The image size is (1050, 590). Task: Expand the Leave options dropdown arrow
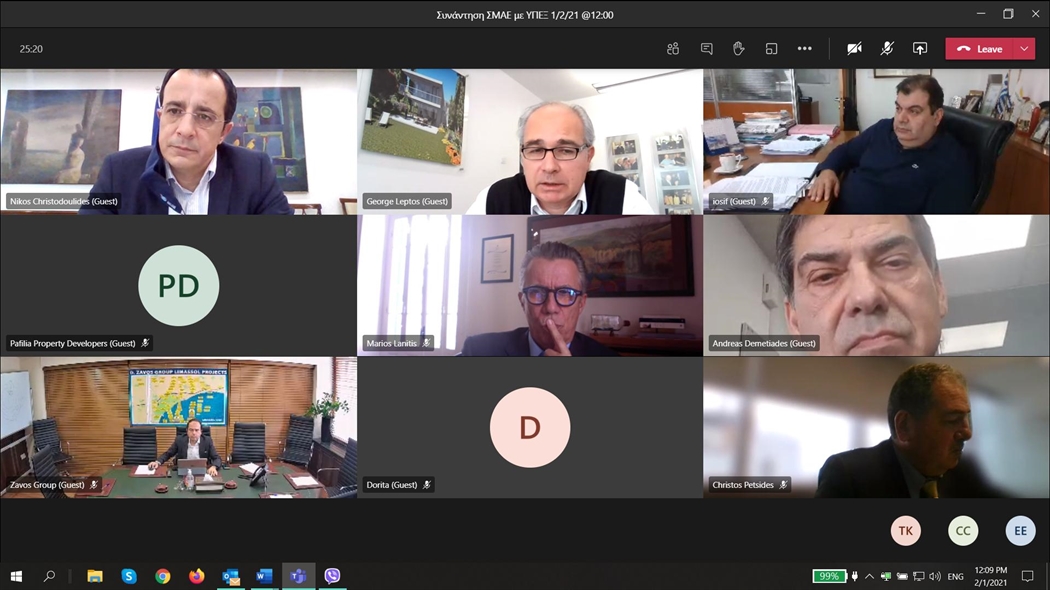tap(1024, 49)
